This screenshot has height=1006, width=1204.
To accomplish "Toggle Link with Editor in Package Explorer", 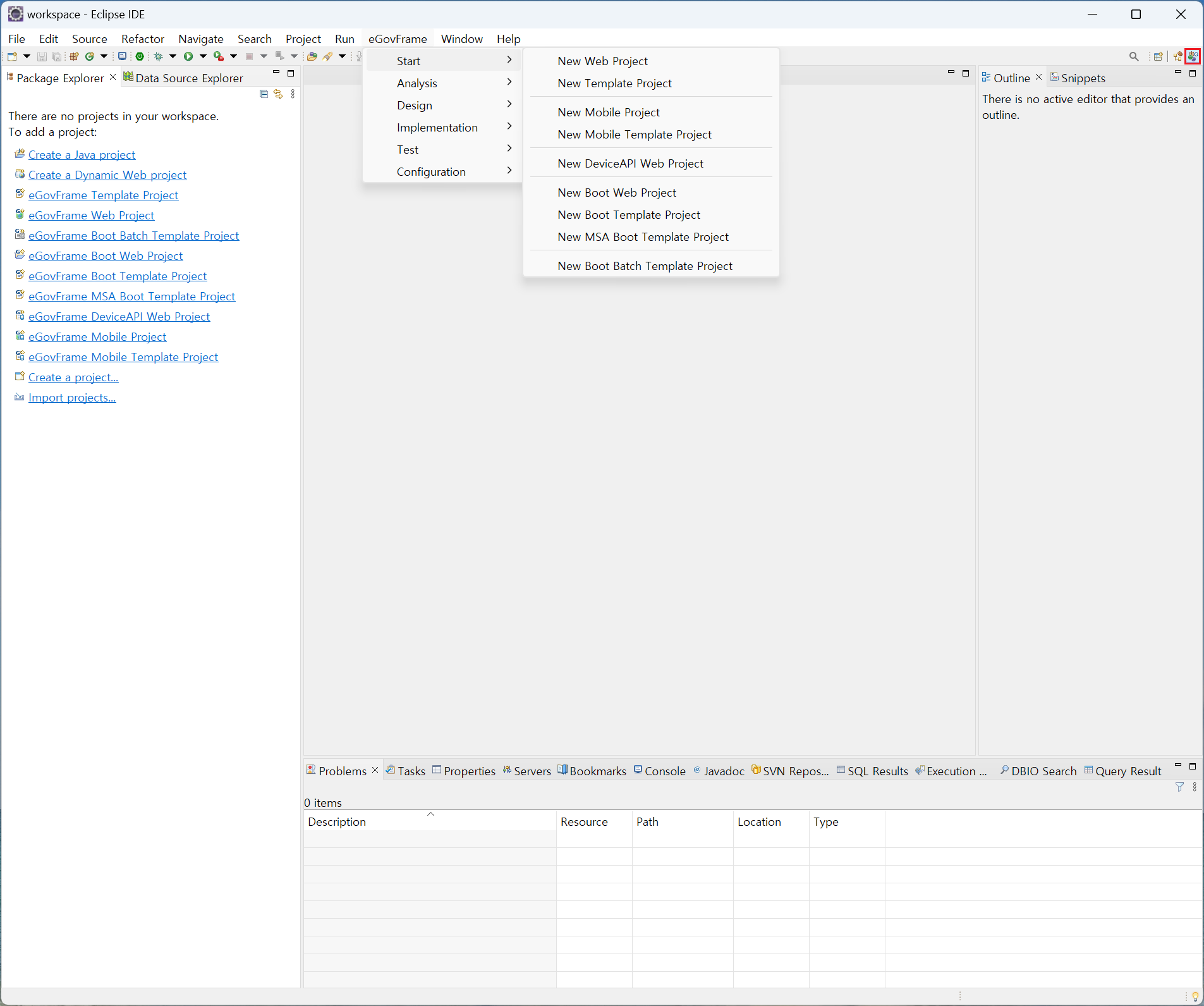I will (x=278, y=94).
